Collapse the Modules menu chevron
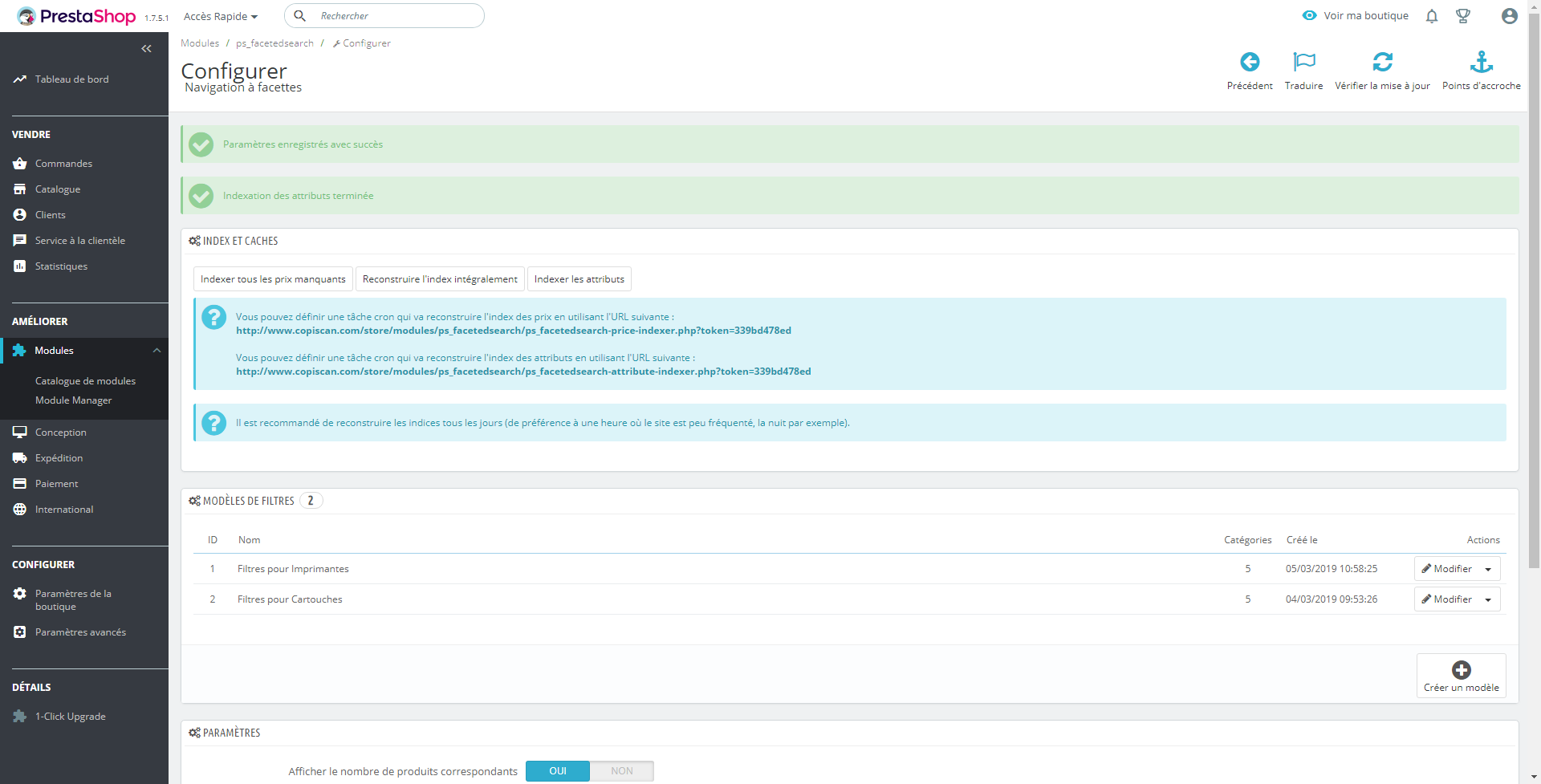 [157, 351]
